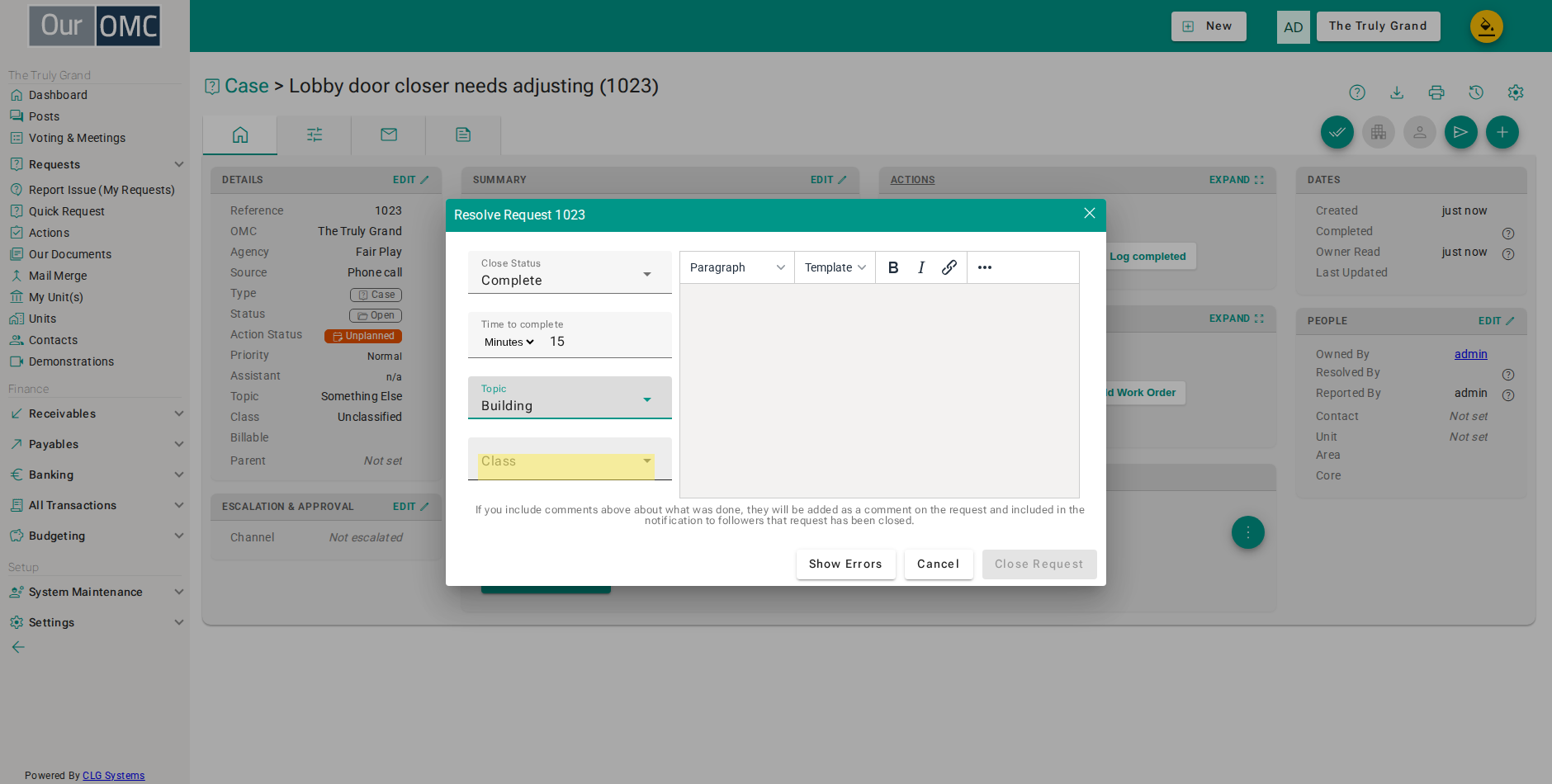Open the help question mark icon
Viewport: 1552px width, 784px height.
click(x=1357, y=92)
